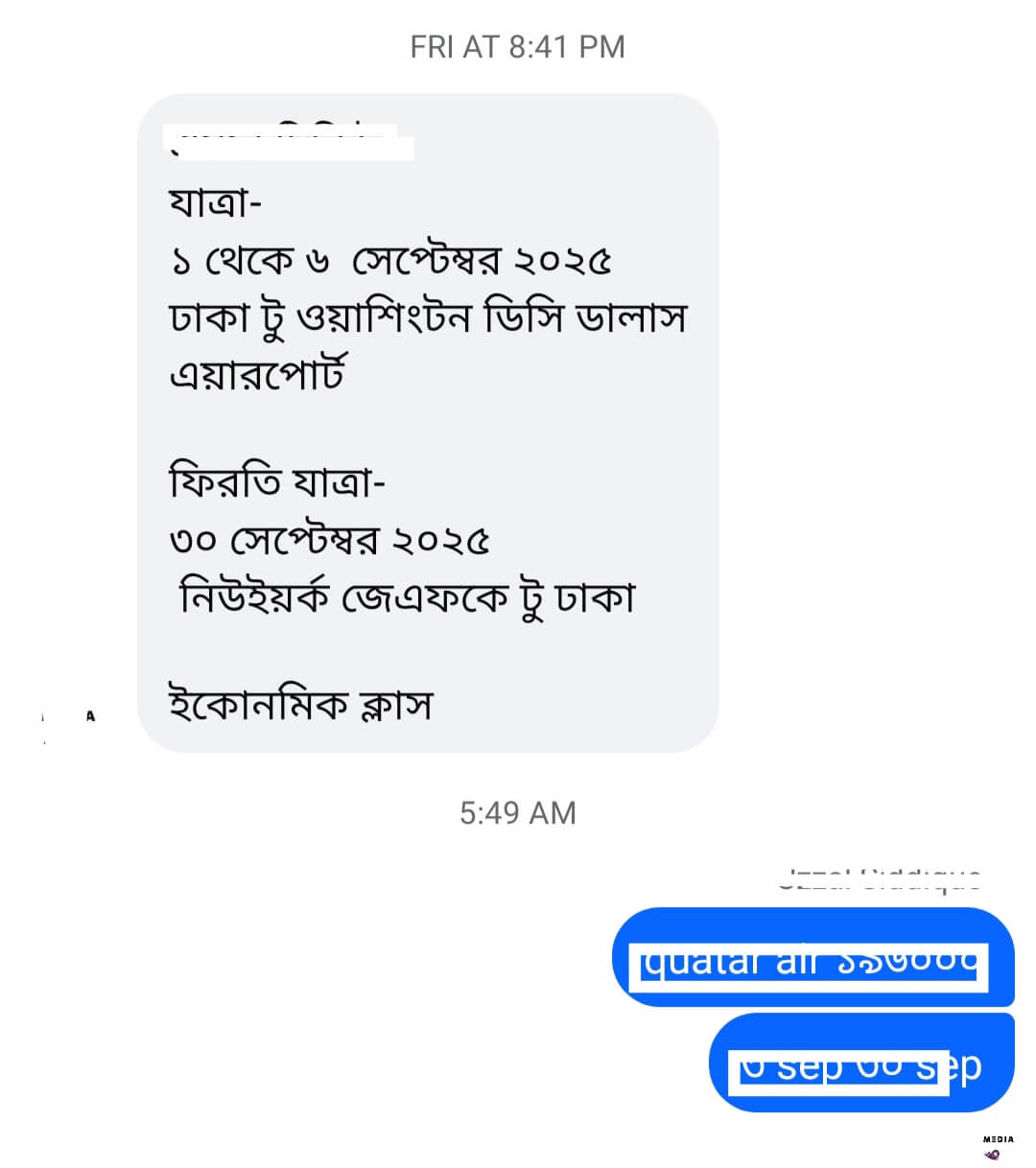Select the 'ইকোনমিক ক্লাস' line
Screen dimensions: 1036x1168
pos(300,705)
